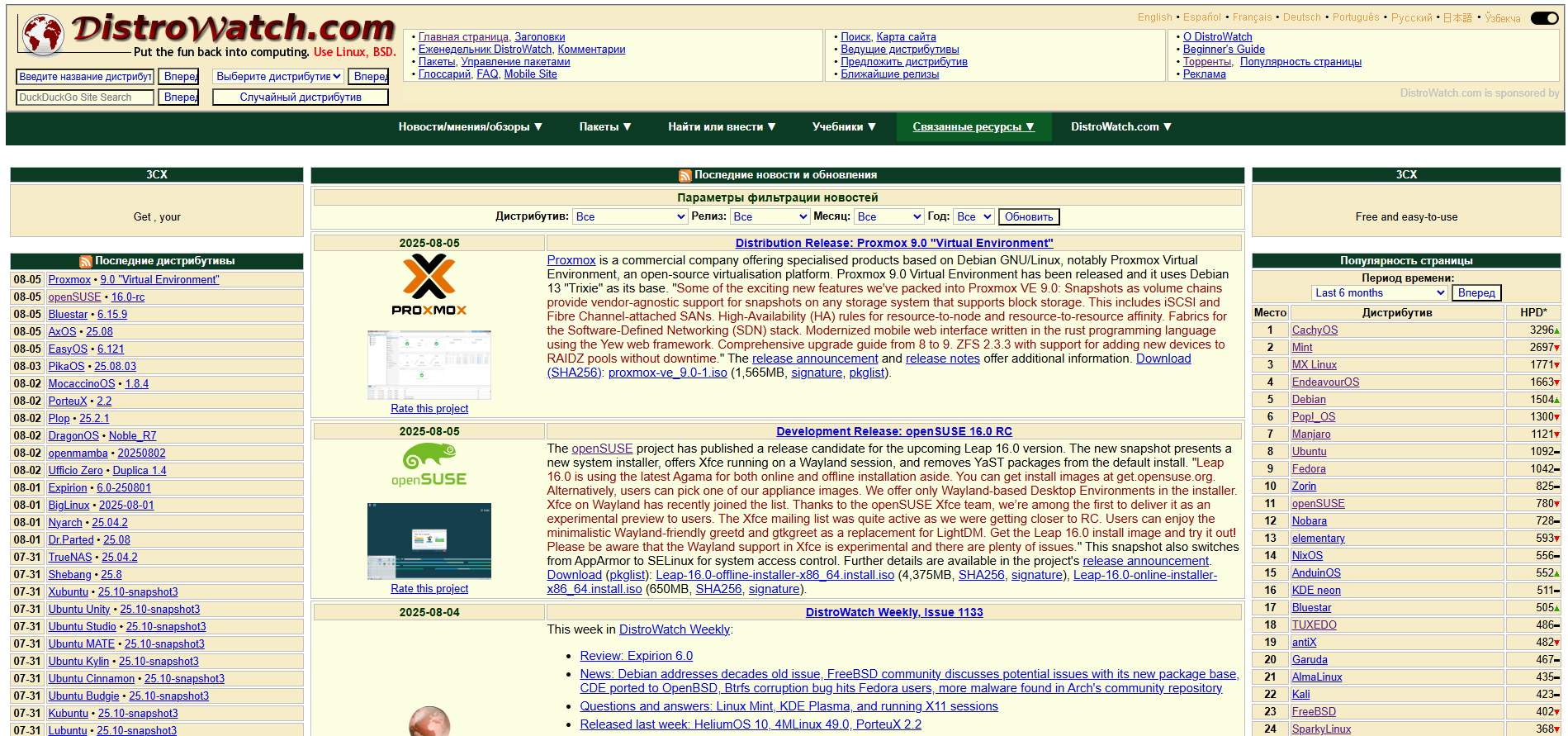Open the Управление пакетами link

pos(515,61)
